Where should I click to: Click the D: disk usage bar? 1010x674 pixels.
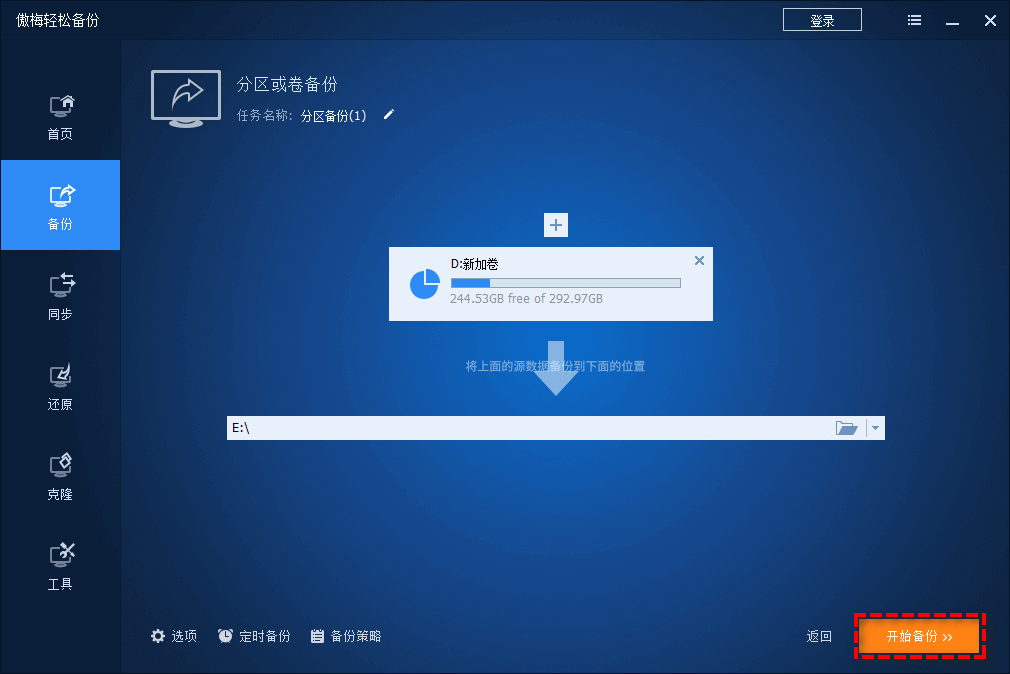click(x=566, y=283)
